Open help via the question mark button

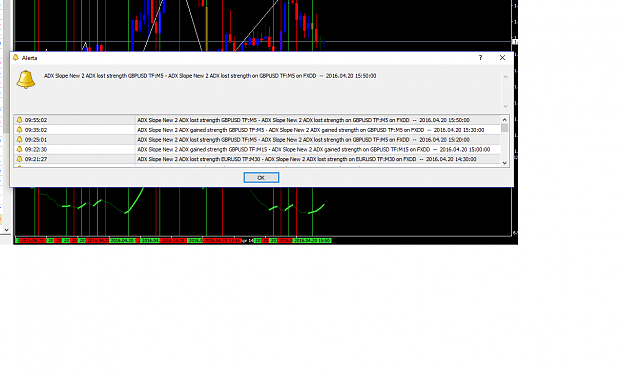click(x=480, y=58)
